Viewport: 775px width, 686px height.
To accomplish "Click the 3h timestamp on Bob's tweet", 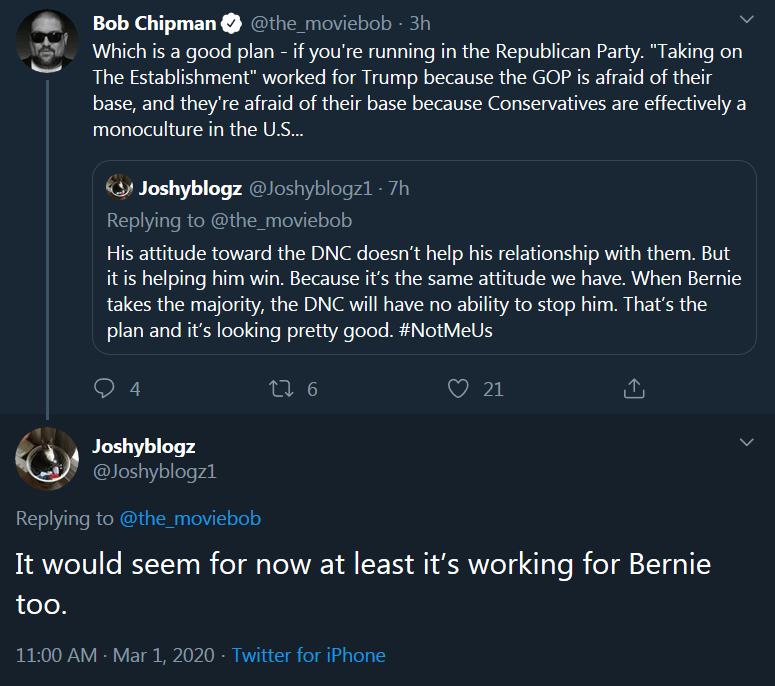I will [x=420, y=24].
